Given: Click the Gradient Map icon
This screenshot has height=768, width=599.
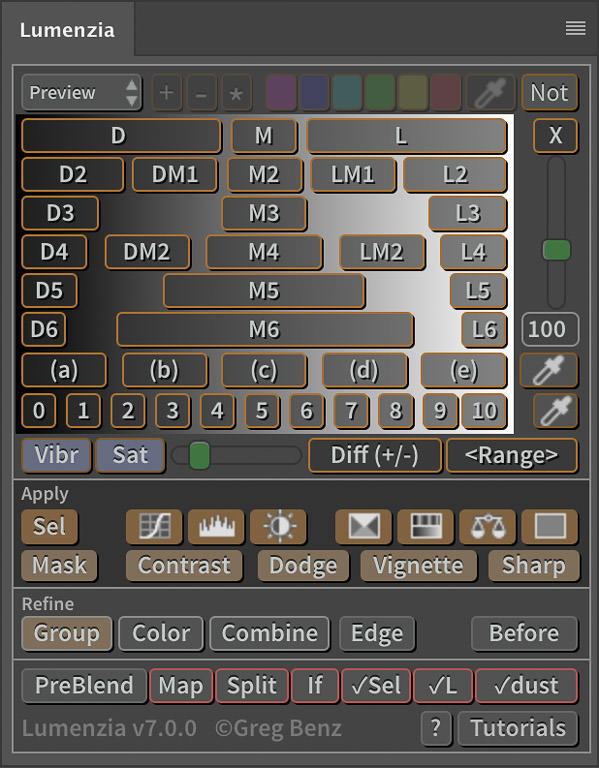Looking at the screenshot, I should click(425, 527).
